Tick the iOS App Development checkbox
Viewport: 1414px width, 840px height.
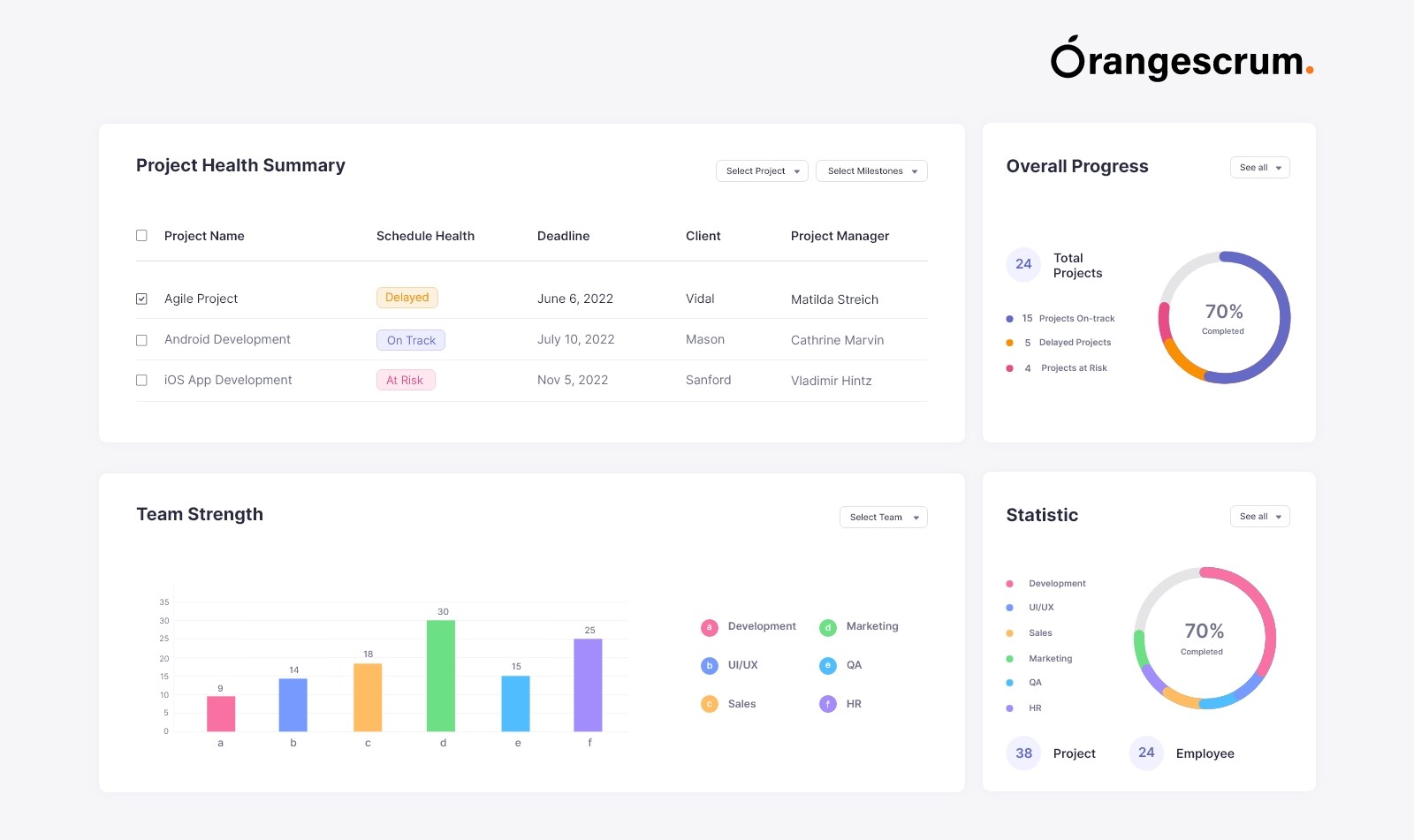point(141,381)
